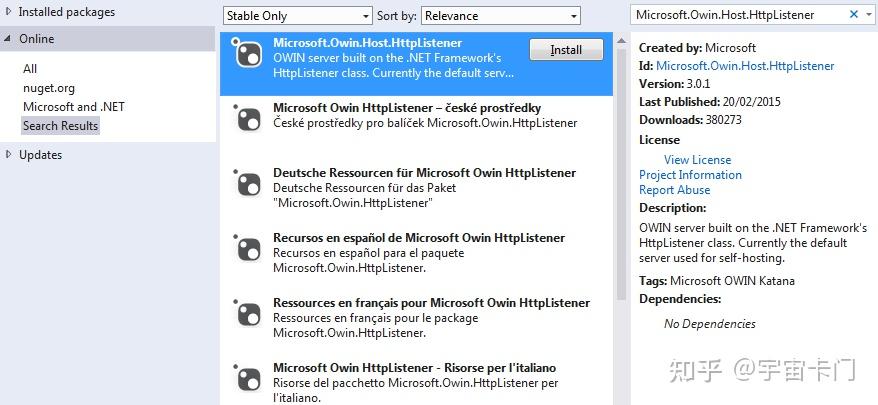This screenshot has width=878, height=405.
Task: Click the Microsoft.Owin.Host.HttpListener package icon
Action: pyautogui.click(x=246, y=54)
